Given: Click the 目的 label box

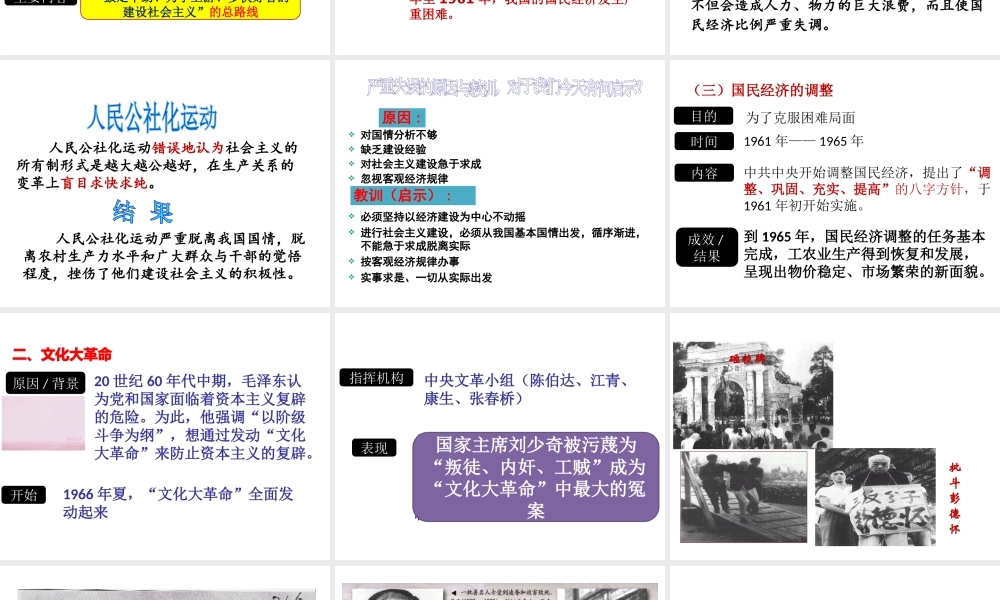Looking at the screenshot, I should click(x=703, y=116).
